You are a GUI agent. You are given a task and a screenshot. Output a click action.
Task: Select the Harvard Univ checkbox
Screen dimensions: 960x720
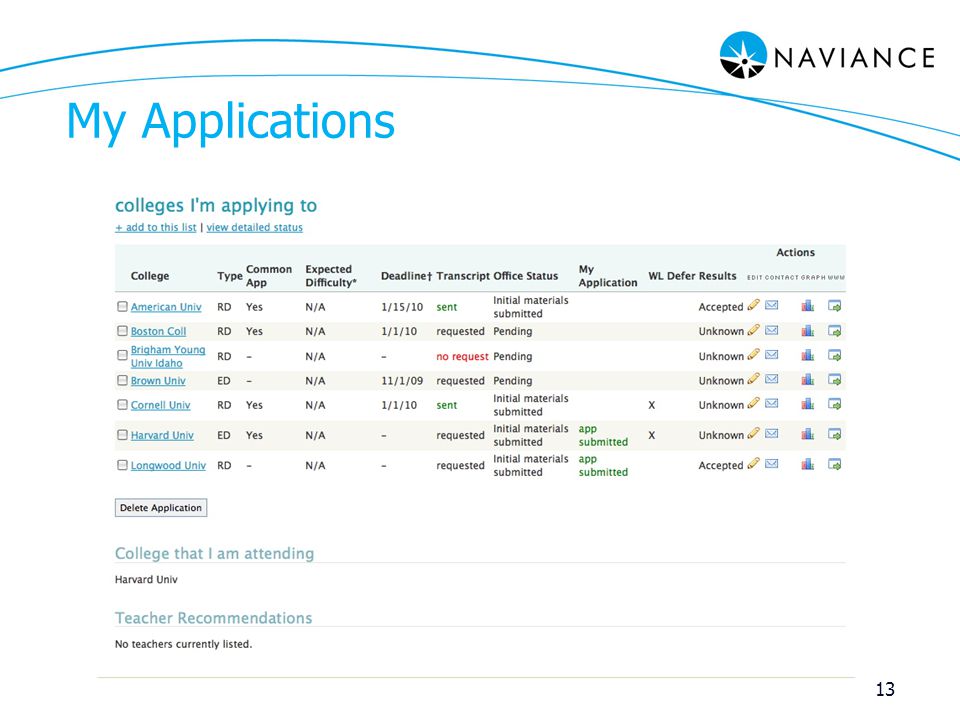tap(122, 435)
